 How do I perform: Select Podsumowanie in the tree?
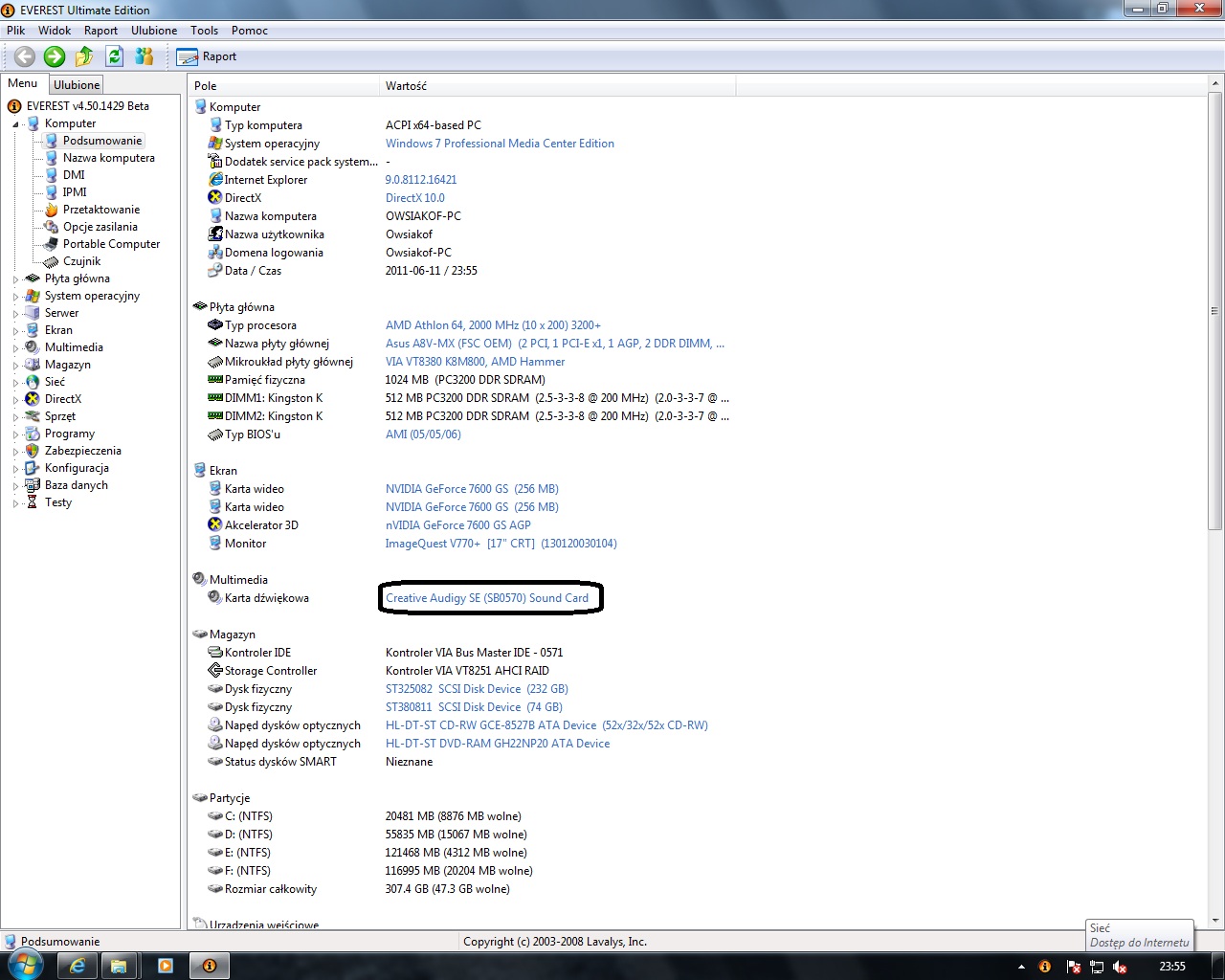click(x=102, y=141)
